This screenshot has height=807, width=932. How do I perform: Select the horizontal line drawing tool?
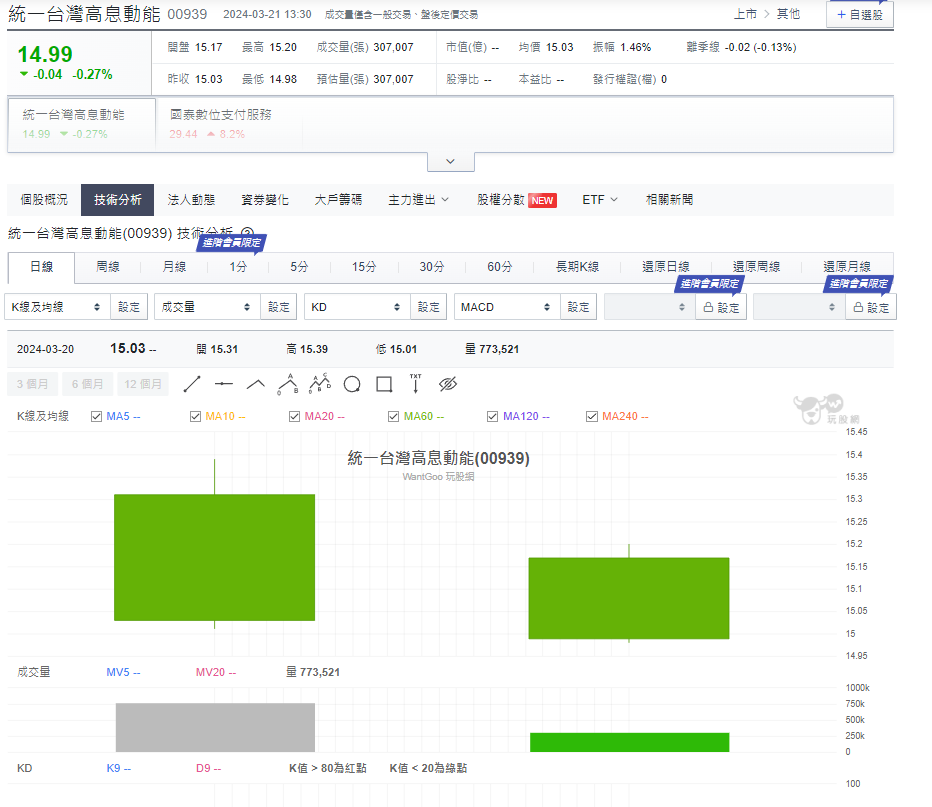pyautogui.click(x=223, y=384)
